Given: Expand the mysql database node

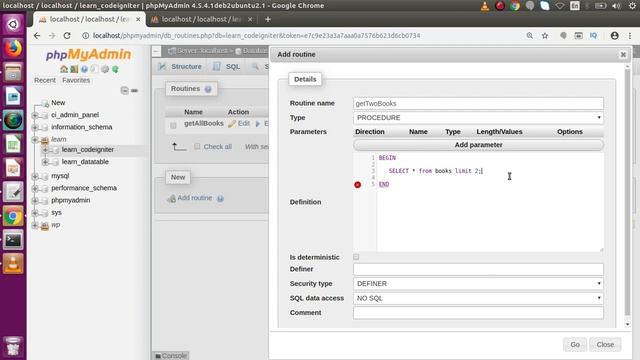Looking at the screenshot, I should (35, 176).
